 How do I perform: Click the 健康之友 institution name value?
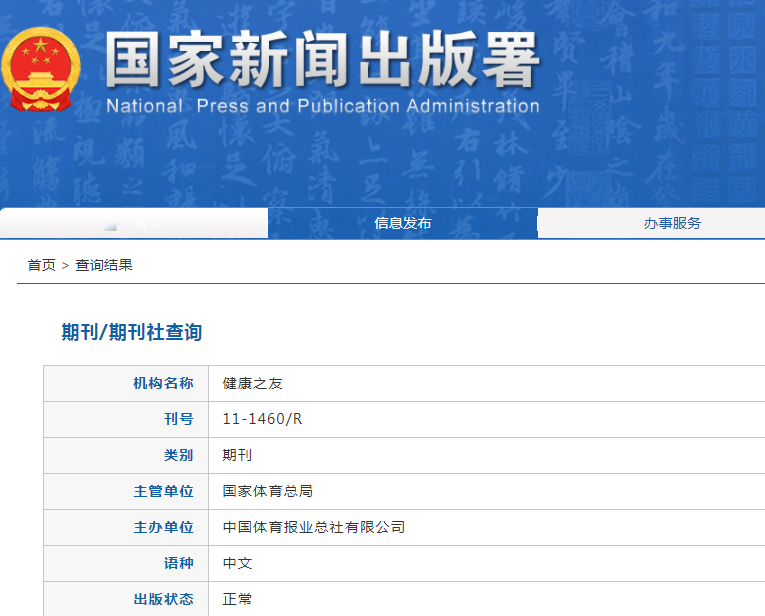(x=253, y=383)
